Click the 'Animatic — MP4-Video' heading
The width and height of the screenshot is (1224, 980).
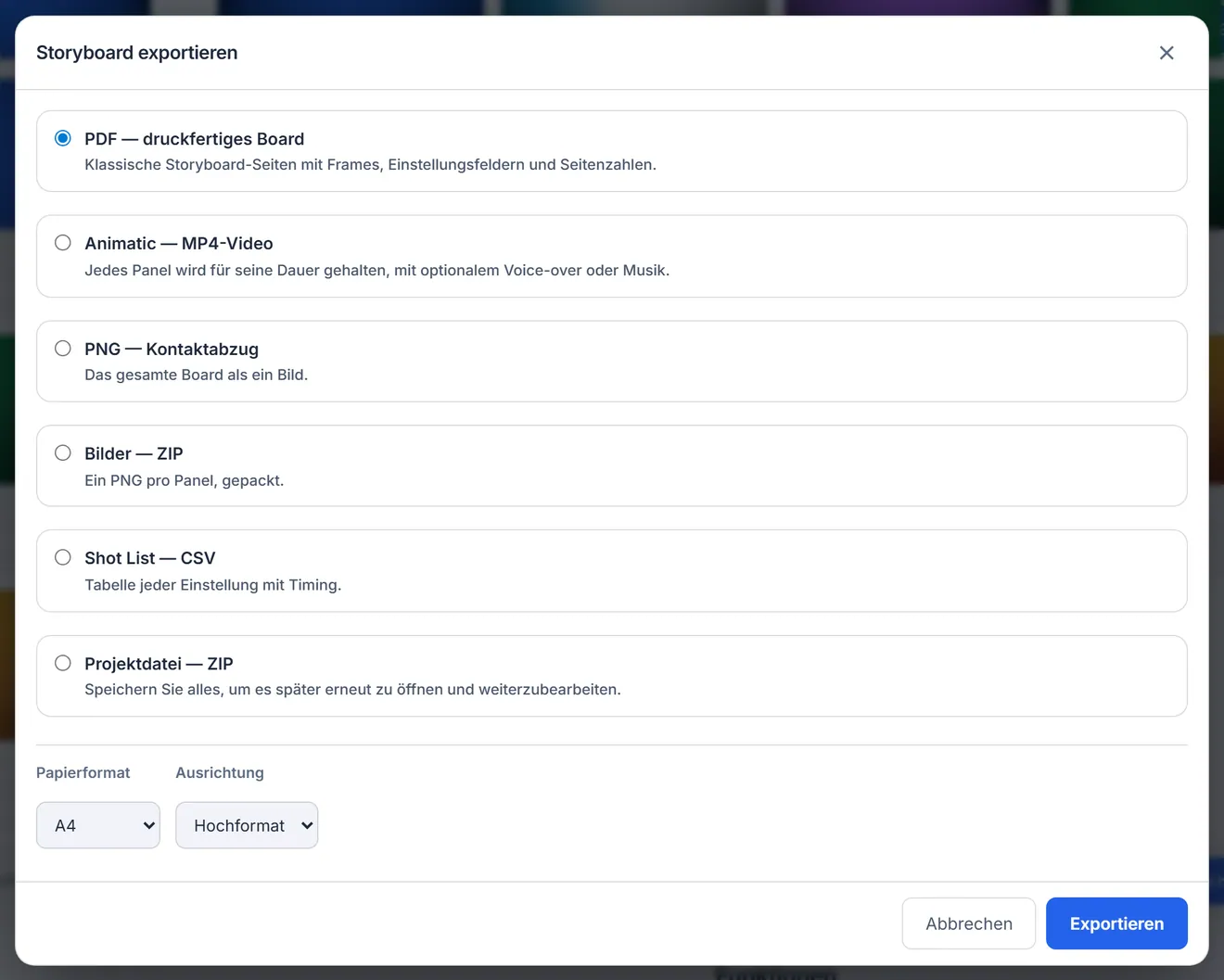179,244
